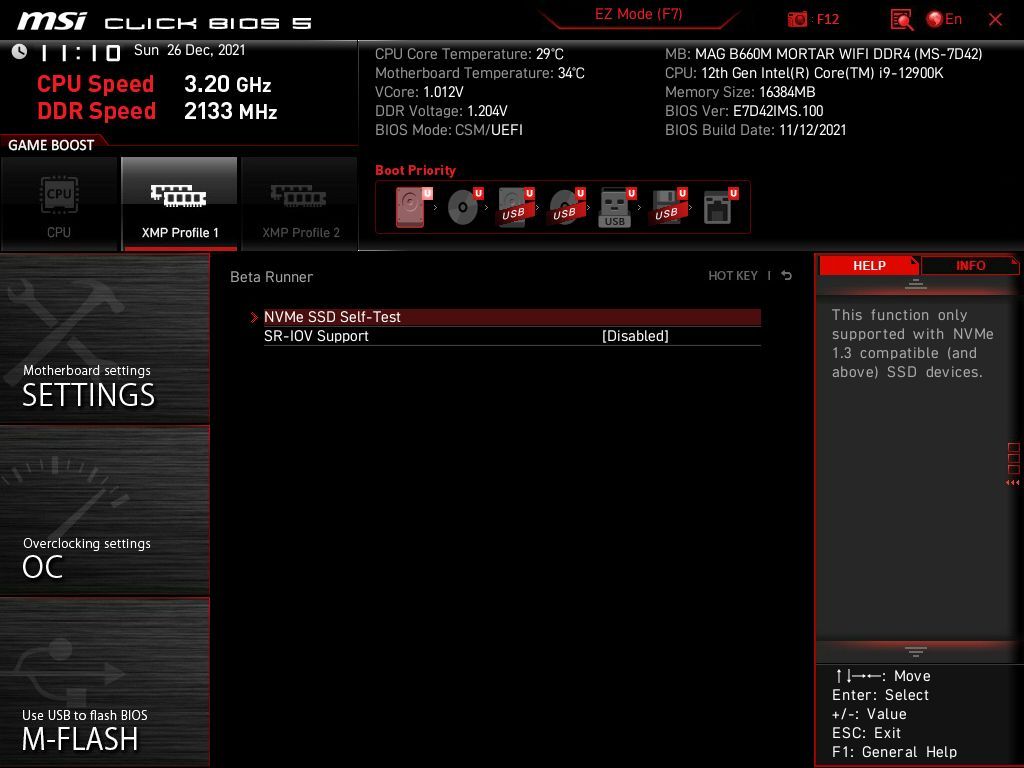Click the USB floppy boot device icon
Image resolution: width=1024 pixels, height=768 pixels.
pyautogui.click(x=666, y=208)
